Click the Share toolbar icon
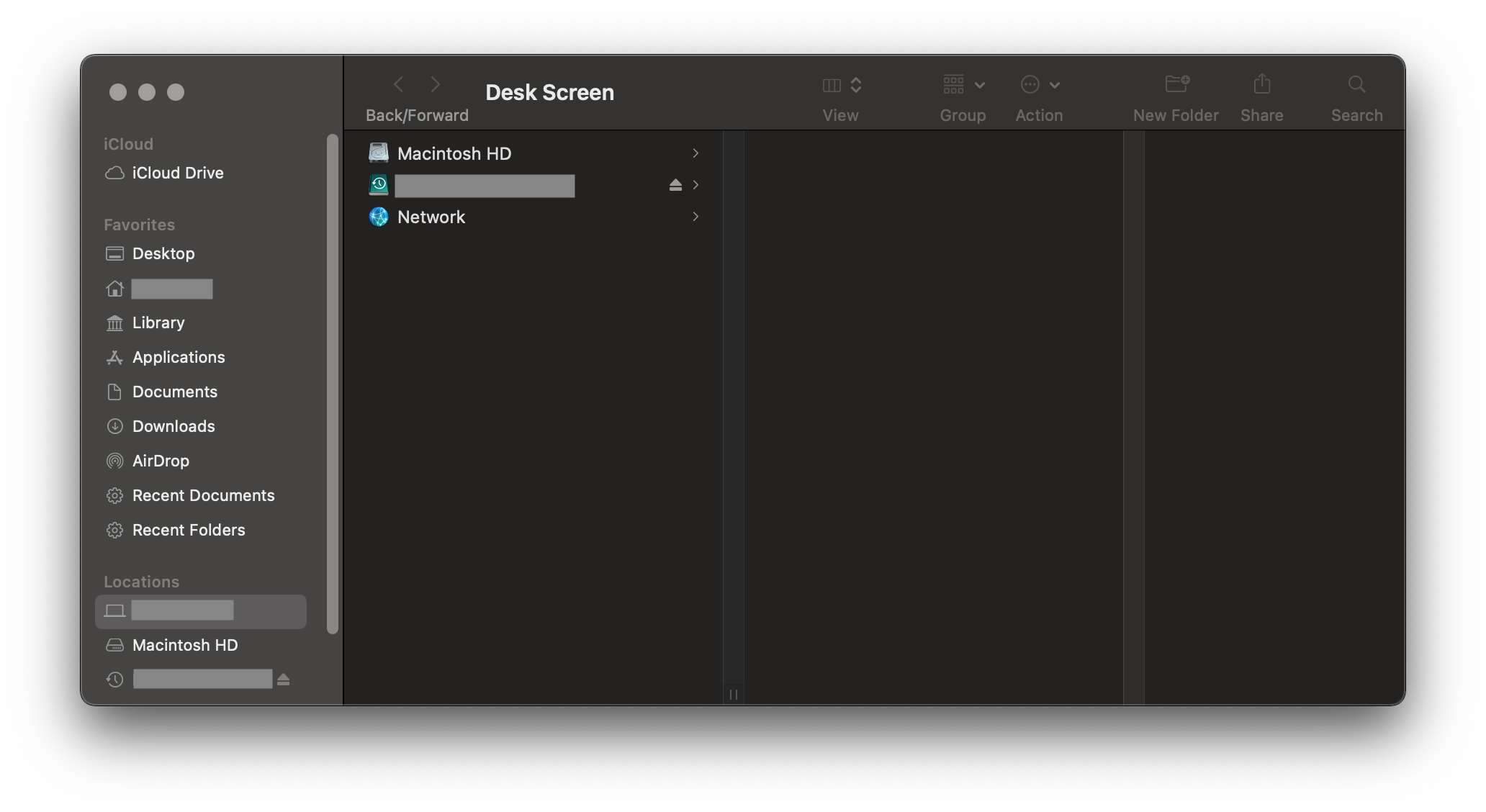1486x812 pixels. coord(1261,85)
